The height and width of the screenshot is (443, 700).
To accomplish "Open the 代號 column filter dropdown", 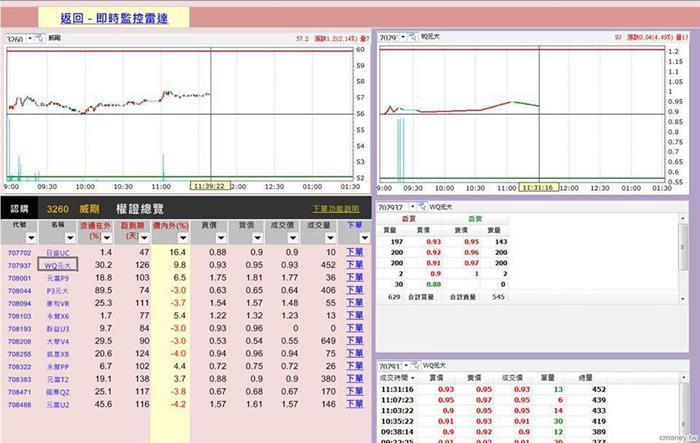I will (x=31, y=238).
